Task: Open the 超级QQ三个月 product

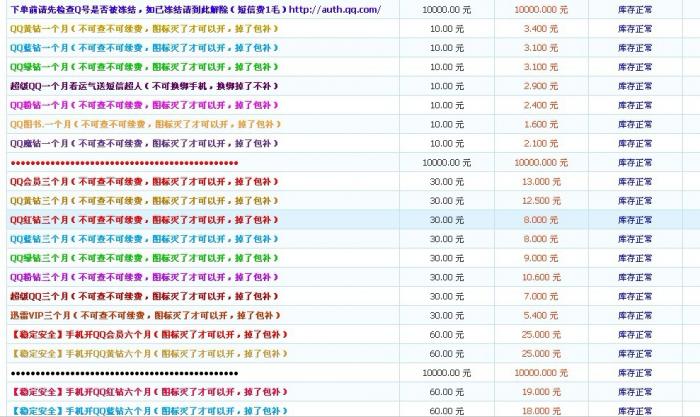Action: click(144, 296)
